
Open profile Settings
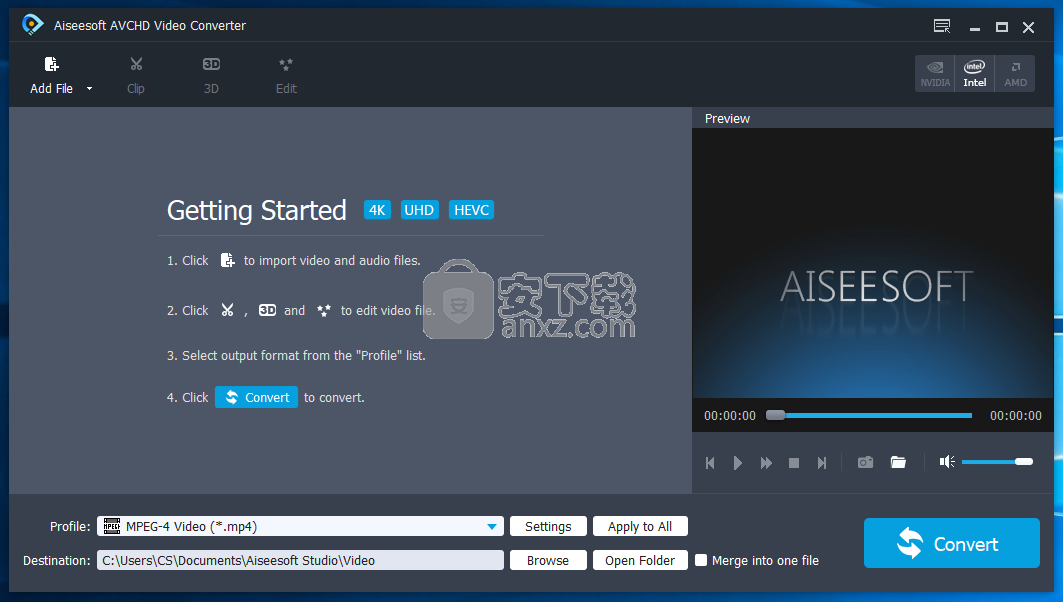point(548,526)
